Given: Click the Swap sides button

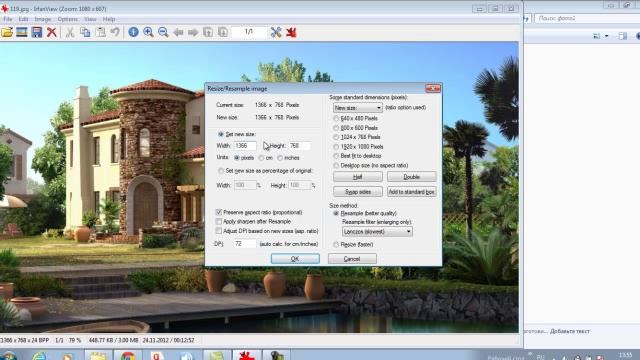Looking at the screenshot, I should pyautogui.click(x=358, y=192).
